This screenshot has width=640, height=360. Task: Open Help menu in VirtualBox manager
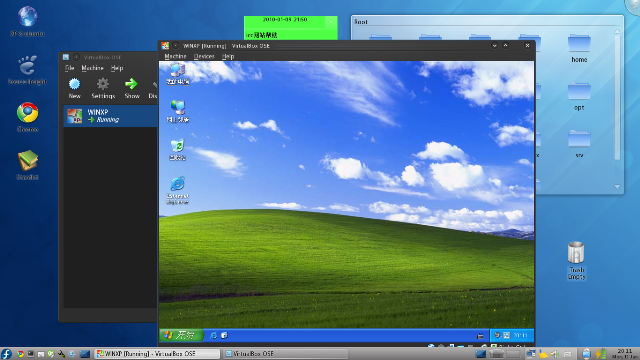(117, 68)
